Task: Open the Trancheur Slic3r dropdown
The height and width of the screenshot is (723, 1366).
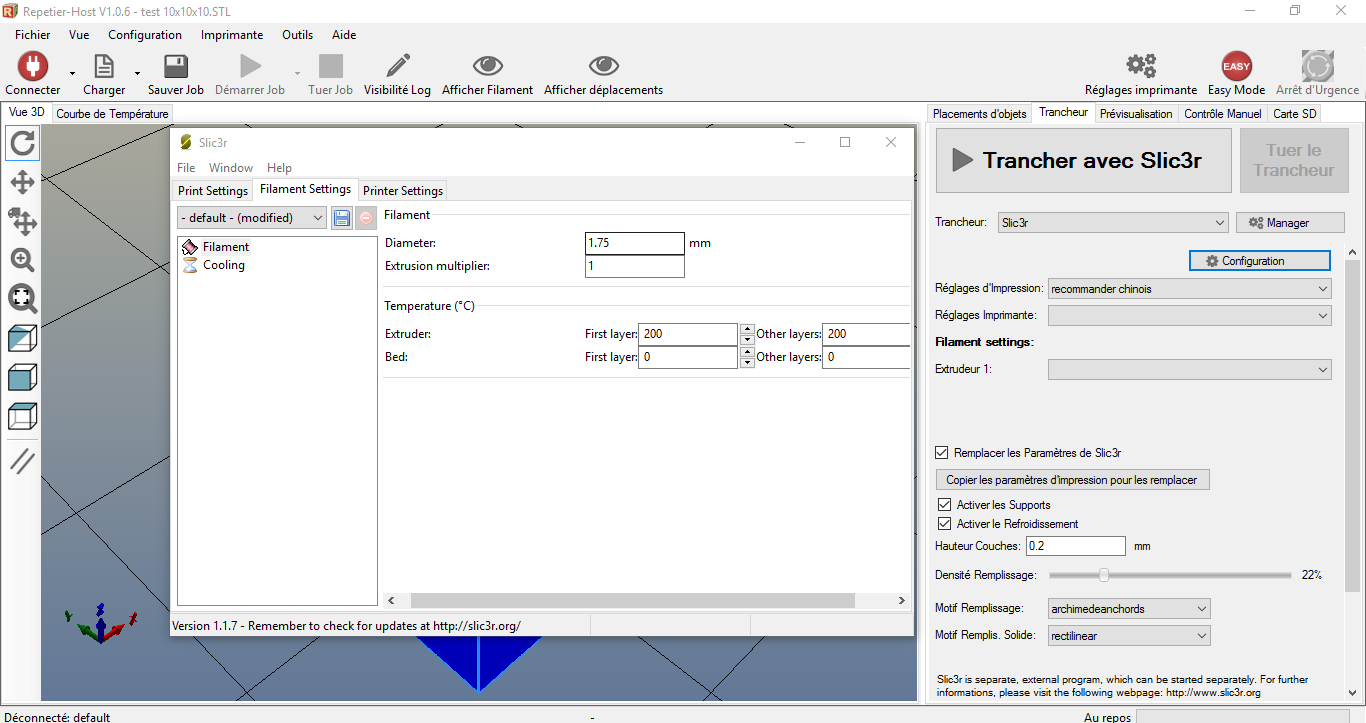Action: pyautogui.click(x=1113, y=223)
